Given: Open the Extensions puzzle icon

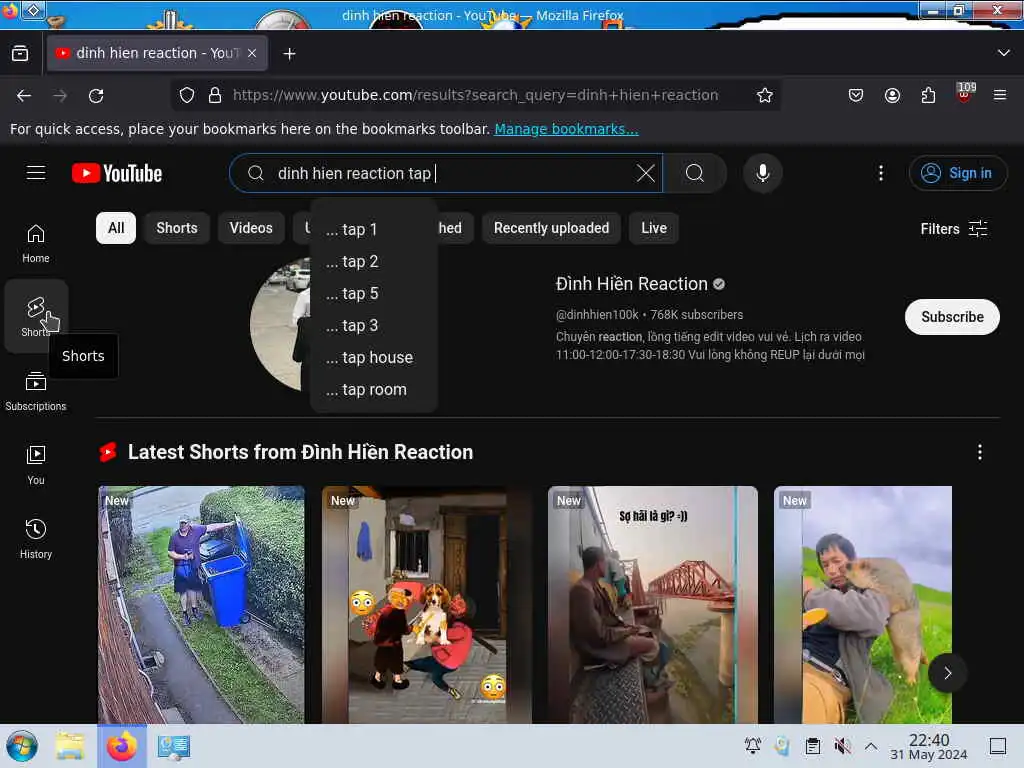Looking at the screenshot, I should point(928,95).
